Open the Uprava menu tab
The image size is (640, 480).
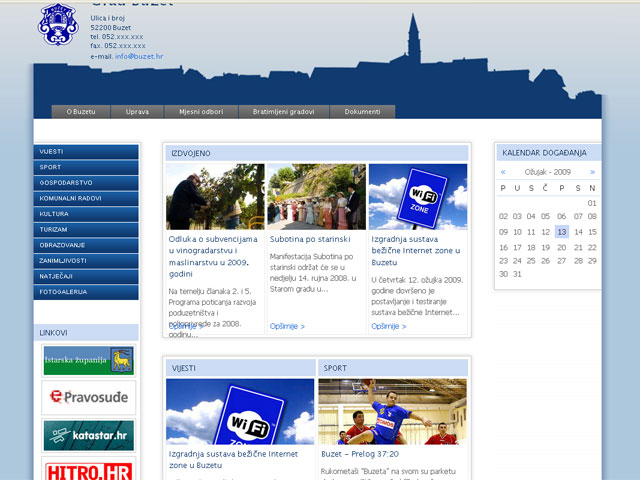[137, 111]
